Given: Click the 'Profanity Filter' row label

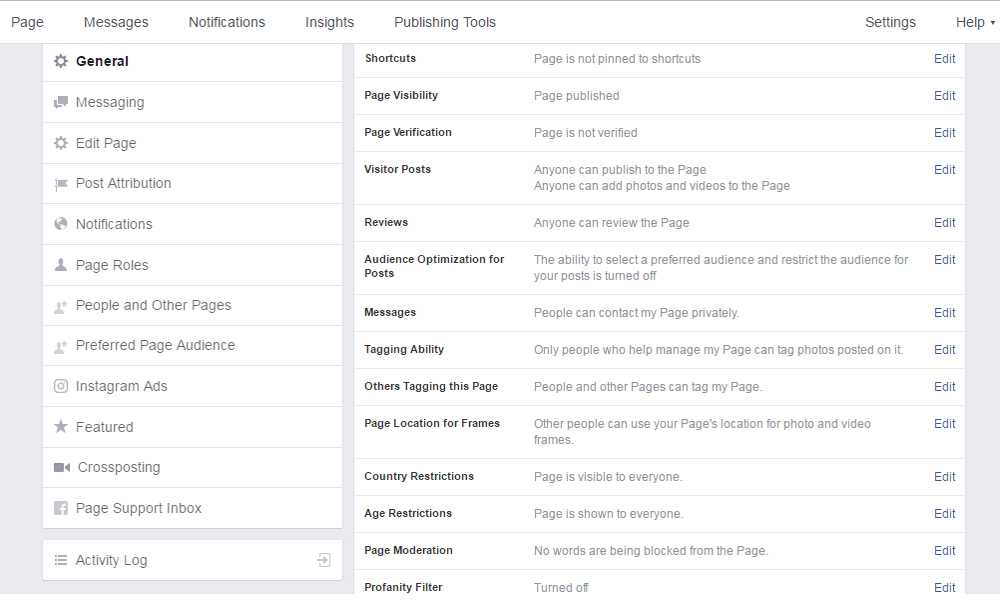Looking at the screenshot, I should pyautogui.click(x=403, y=587).
